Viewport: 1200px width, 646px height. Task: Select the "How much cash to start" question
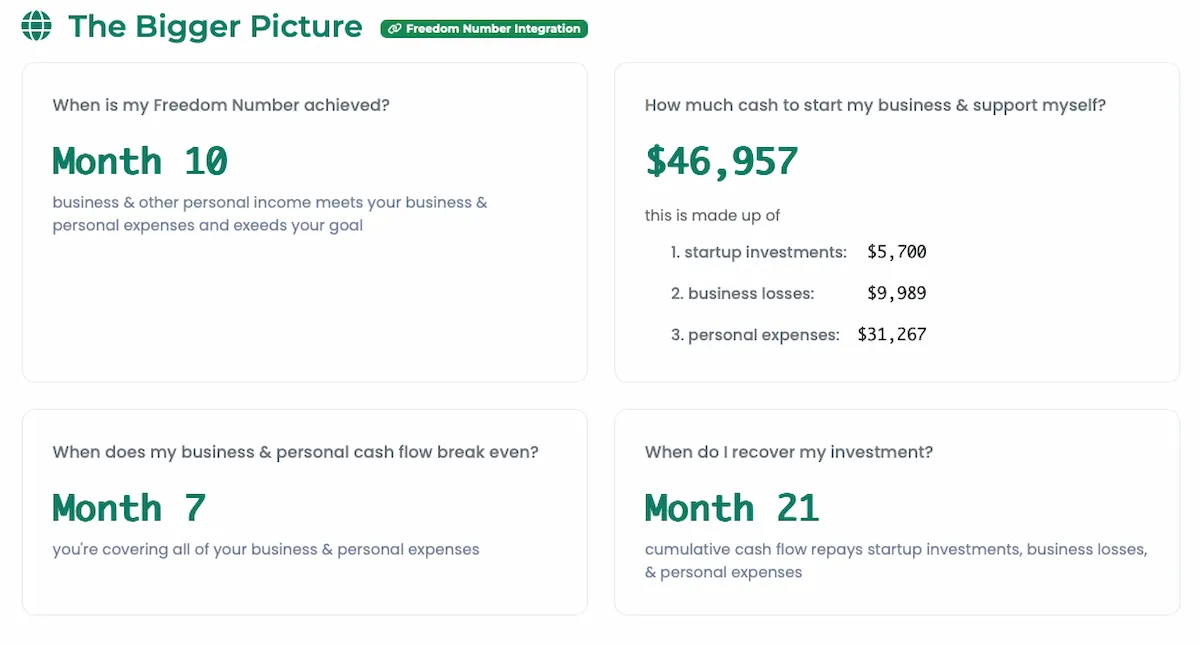[x=875, y=105]
